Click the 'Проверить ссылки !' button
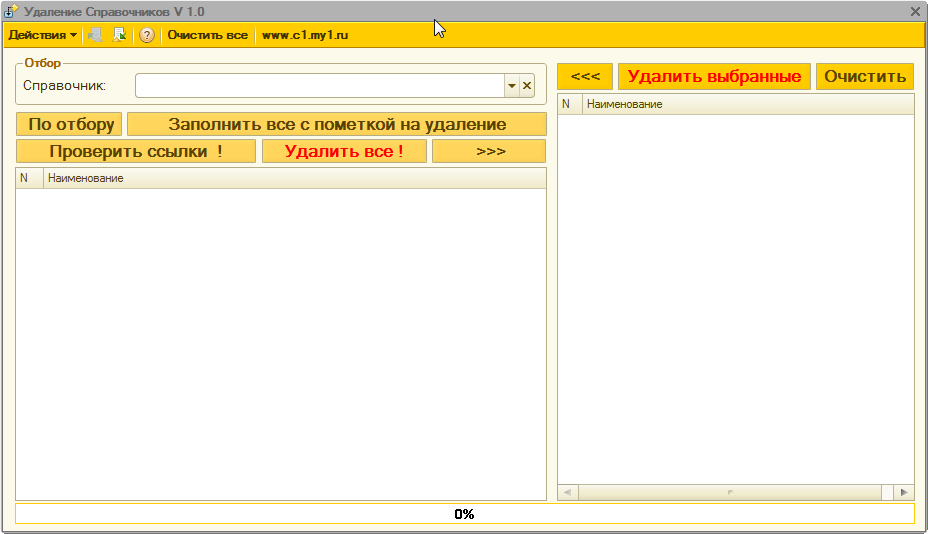This screenshot has width=928, height=534. coord(136,152)
